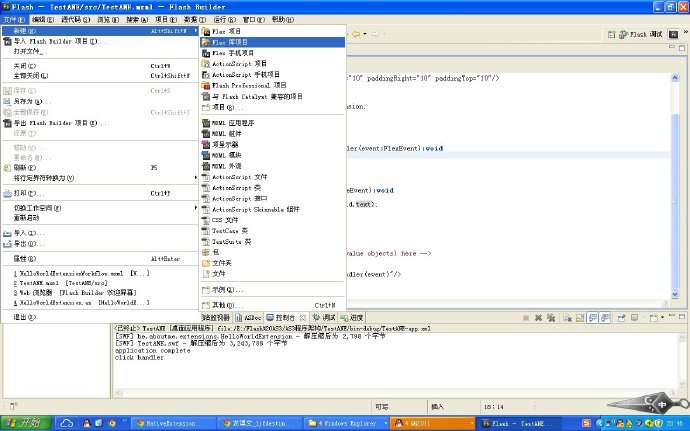Select MXML 组件
The width and height of the screenshot is (690, 431).
click(272, 133)
